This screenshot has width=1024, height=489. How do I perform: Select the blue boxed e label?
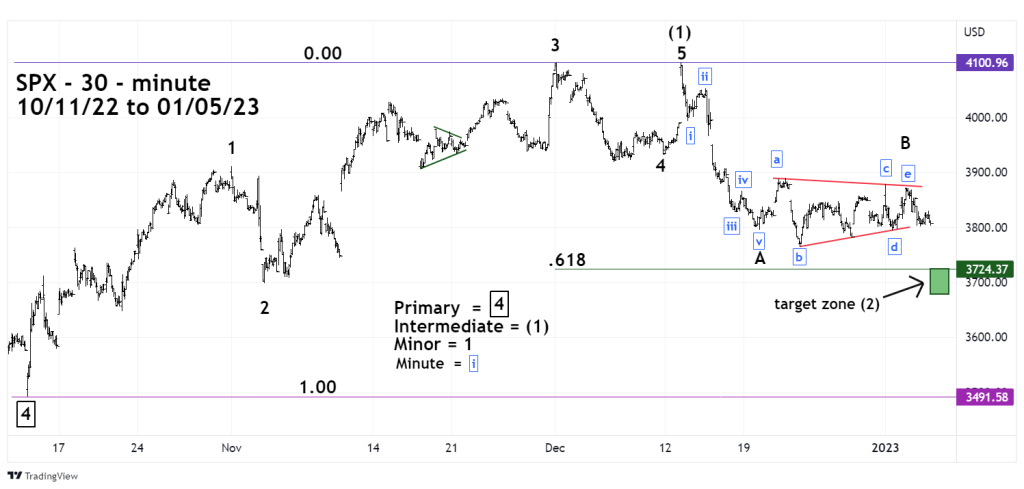pos(907,174)
